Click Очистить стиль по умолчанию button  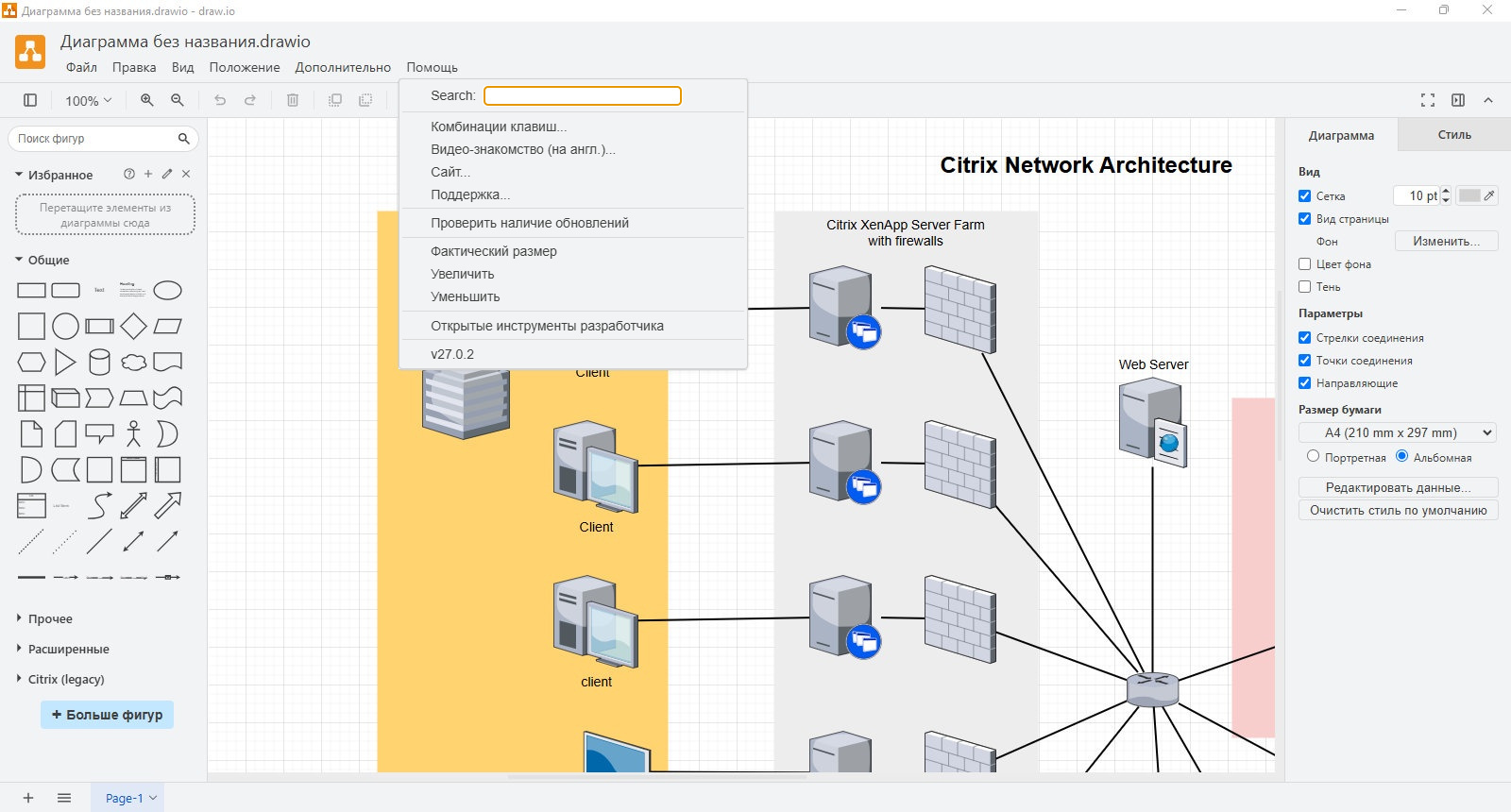pos(1398,510)
